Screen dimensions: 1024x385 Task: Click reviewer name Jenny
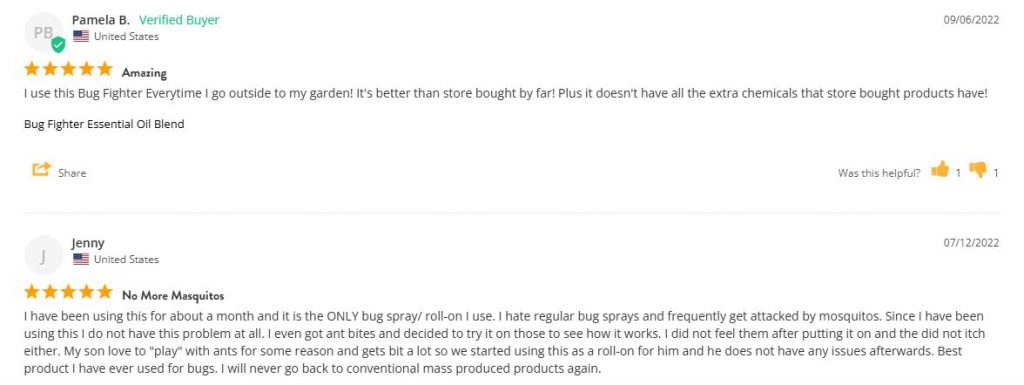coord(88,243)
